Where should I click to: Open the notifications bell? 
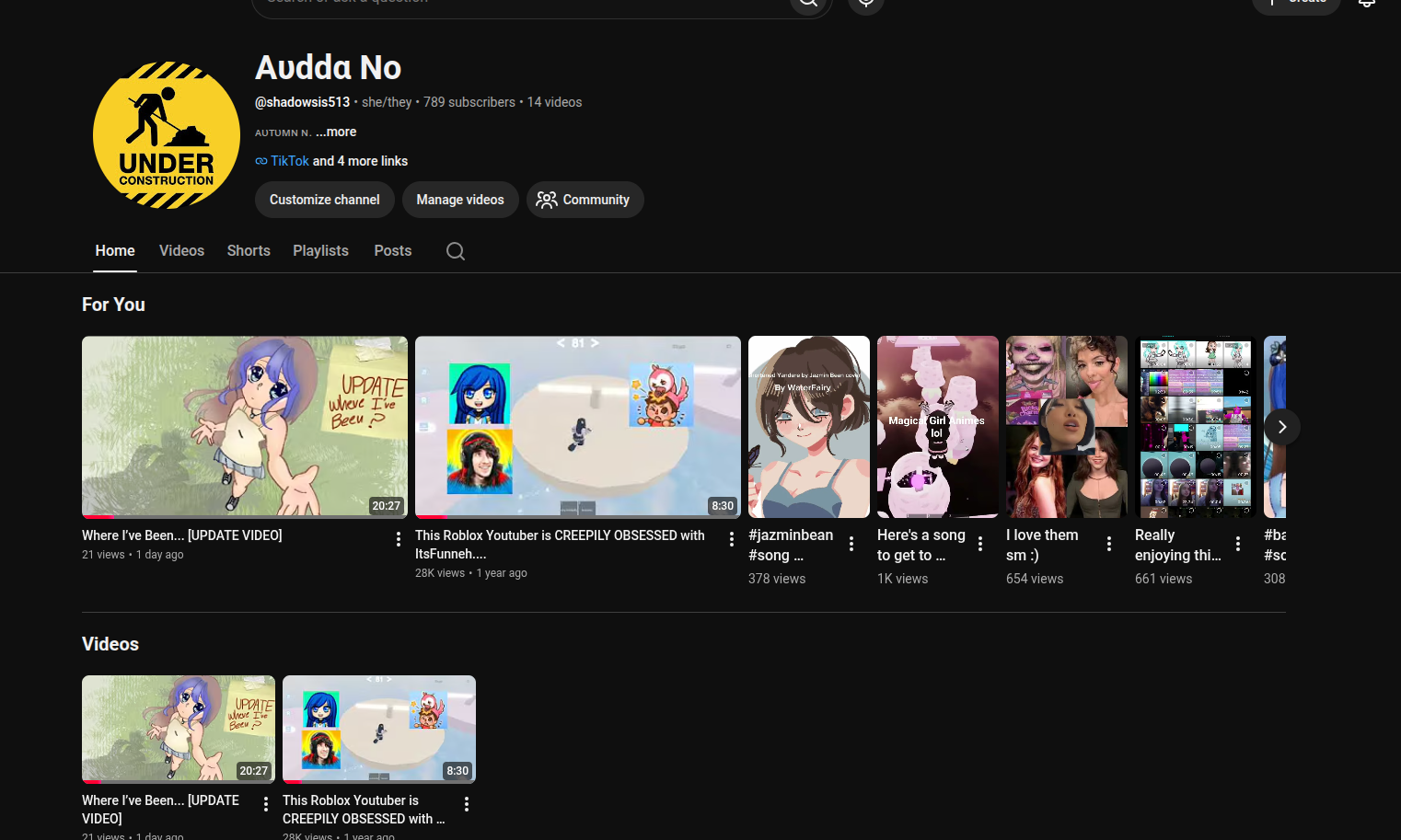pos(1367,4)
